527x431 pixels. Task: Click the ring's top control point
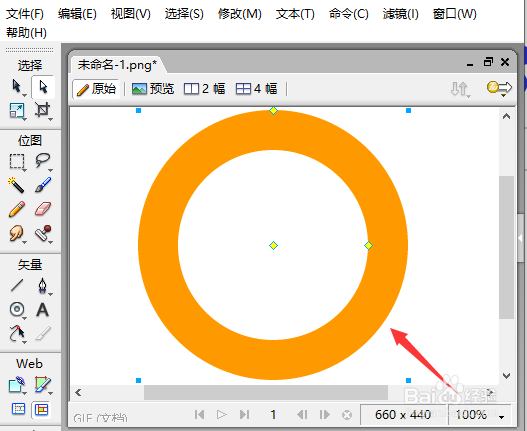[x=274, y=110]
